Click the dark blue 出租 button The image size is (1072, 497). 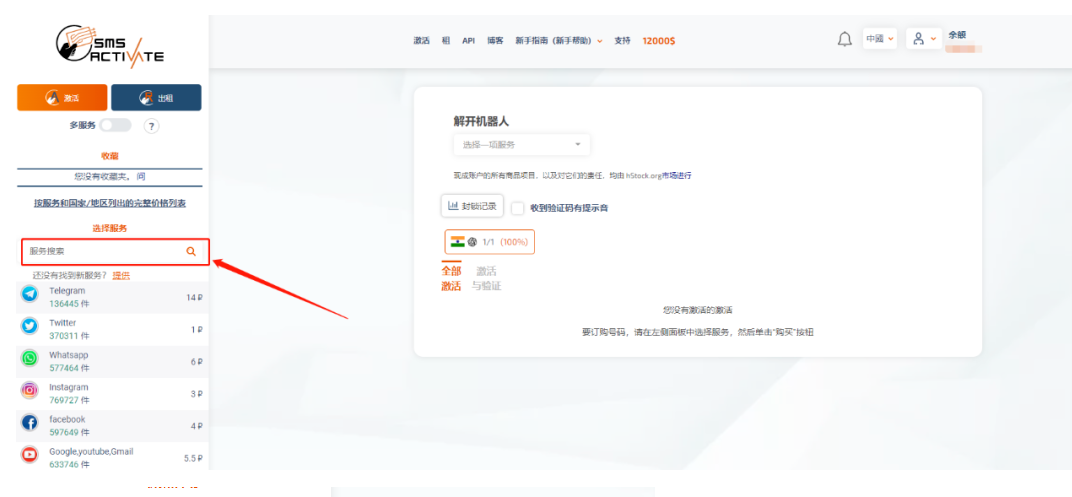tap(156, 98)
